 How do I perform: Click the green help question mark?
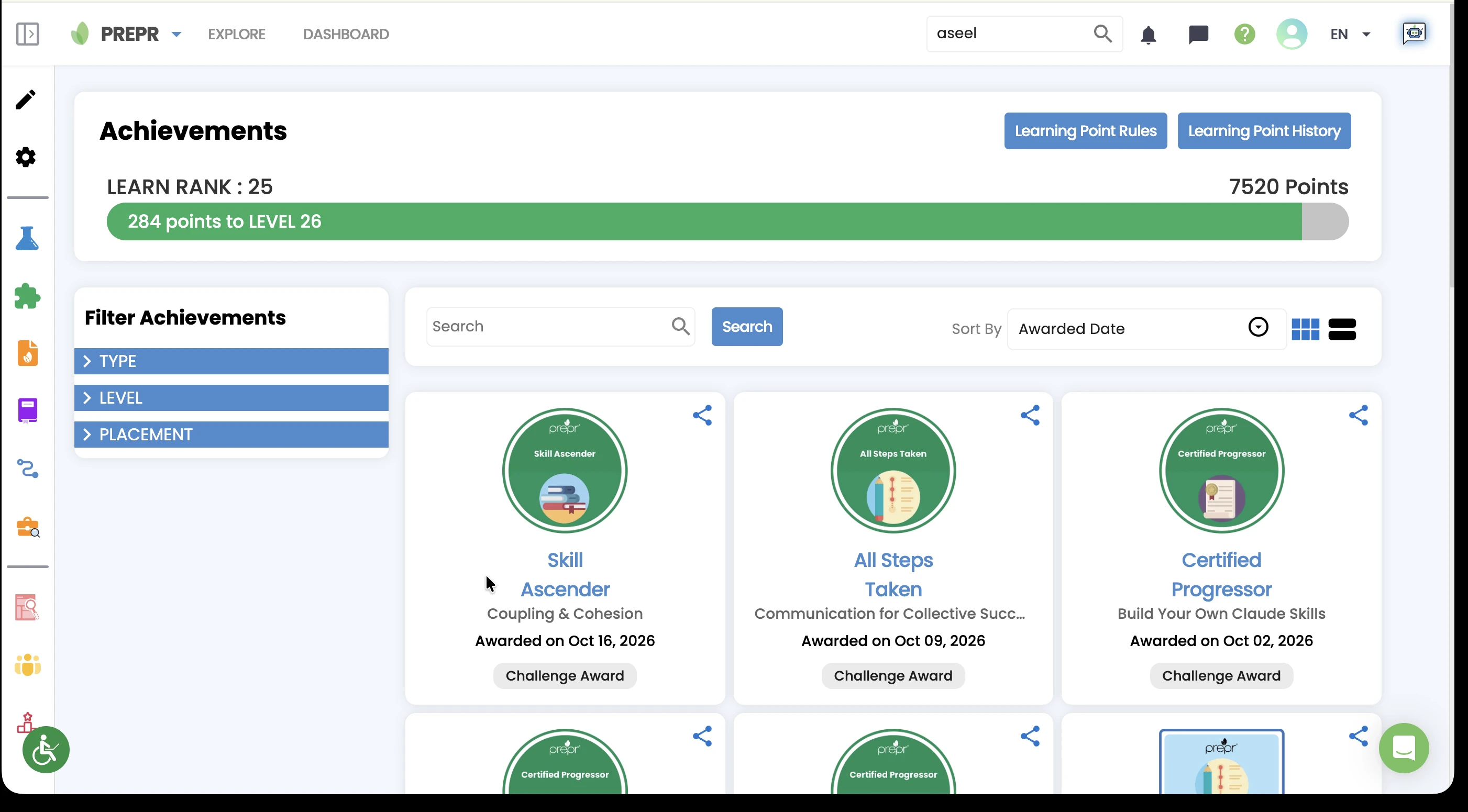pos(1244,34)
